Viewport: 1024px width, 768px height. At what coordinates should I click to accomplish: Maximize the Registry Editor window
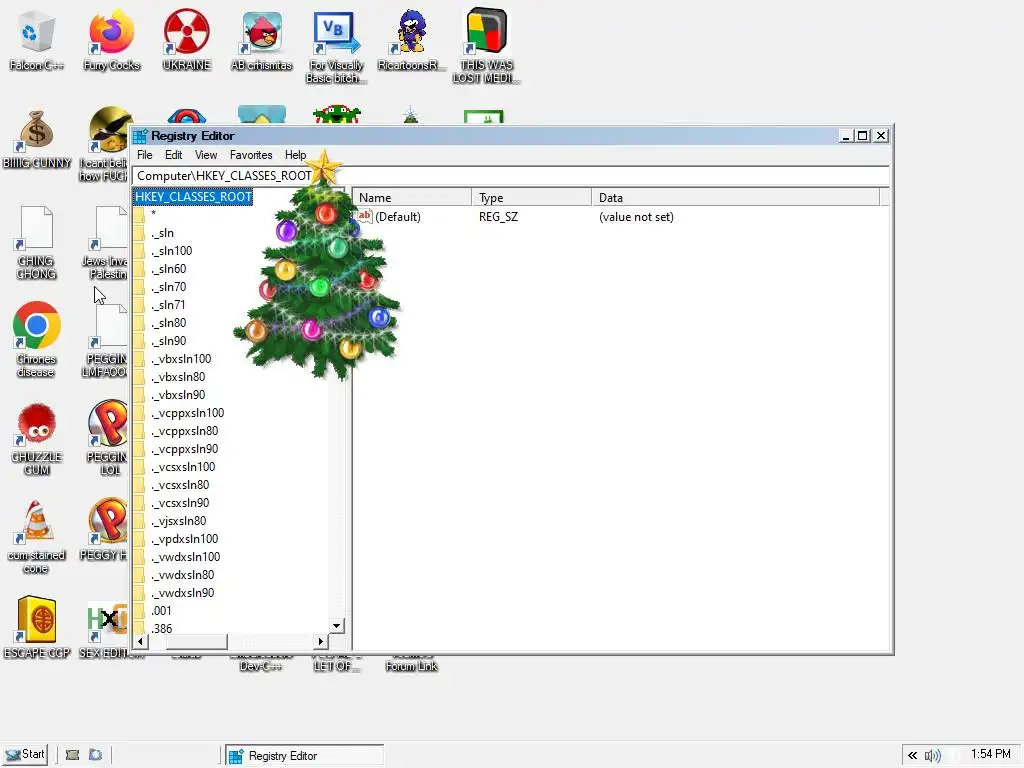(863, 136)
